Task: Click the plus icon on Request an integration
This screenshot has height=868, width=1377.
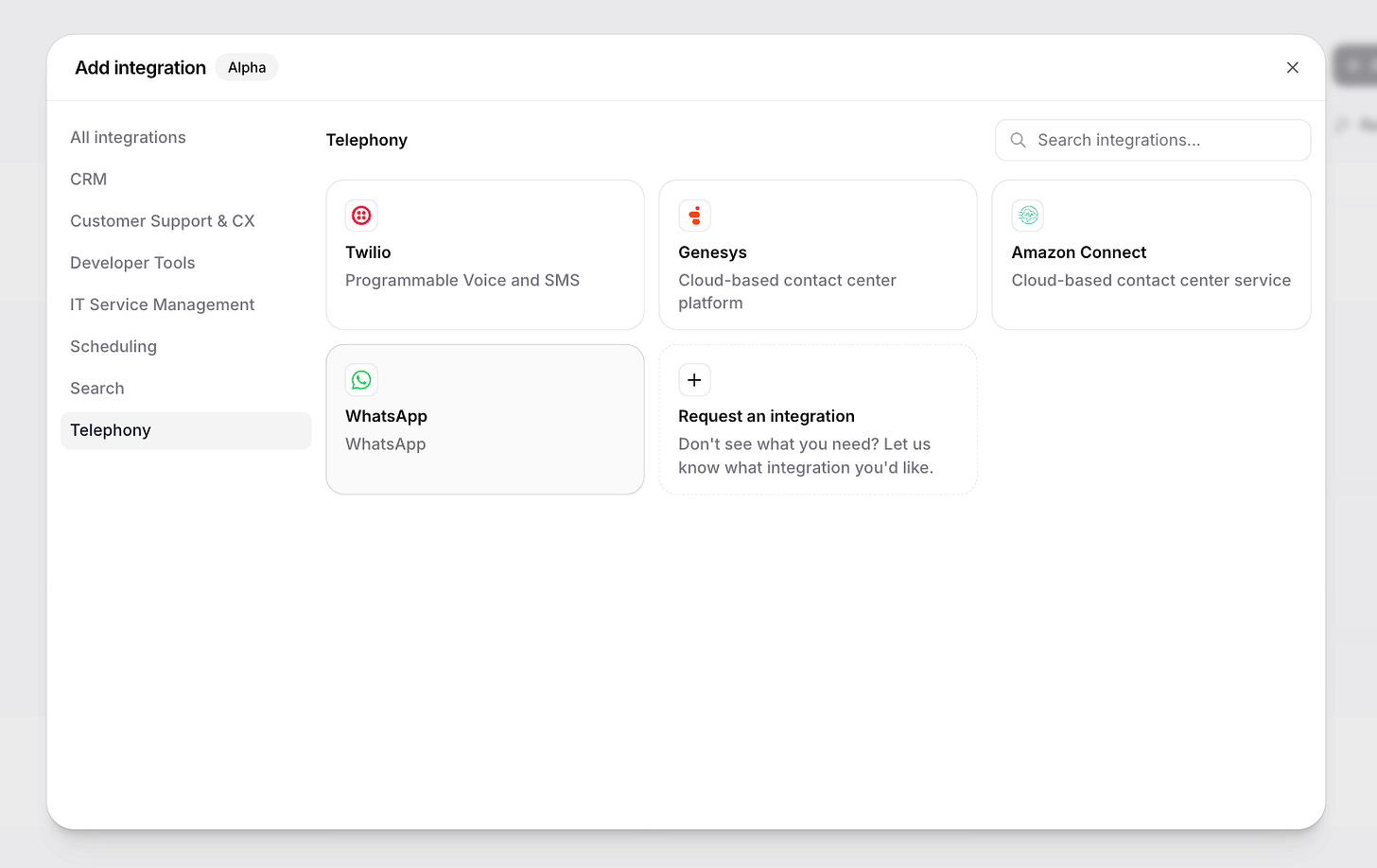Action: [x=694, y=380]
